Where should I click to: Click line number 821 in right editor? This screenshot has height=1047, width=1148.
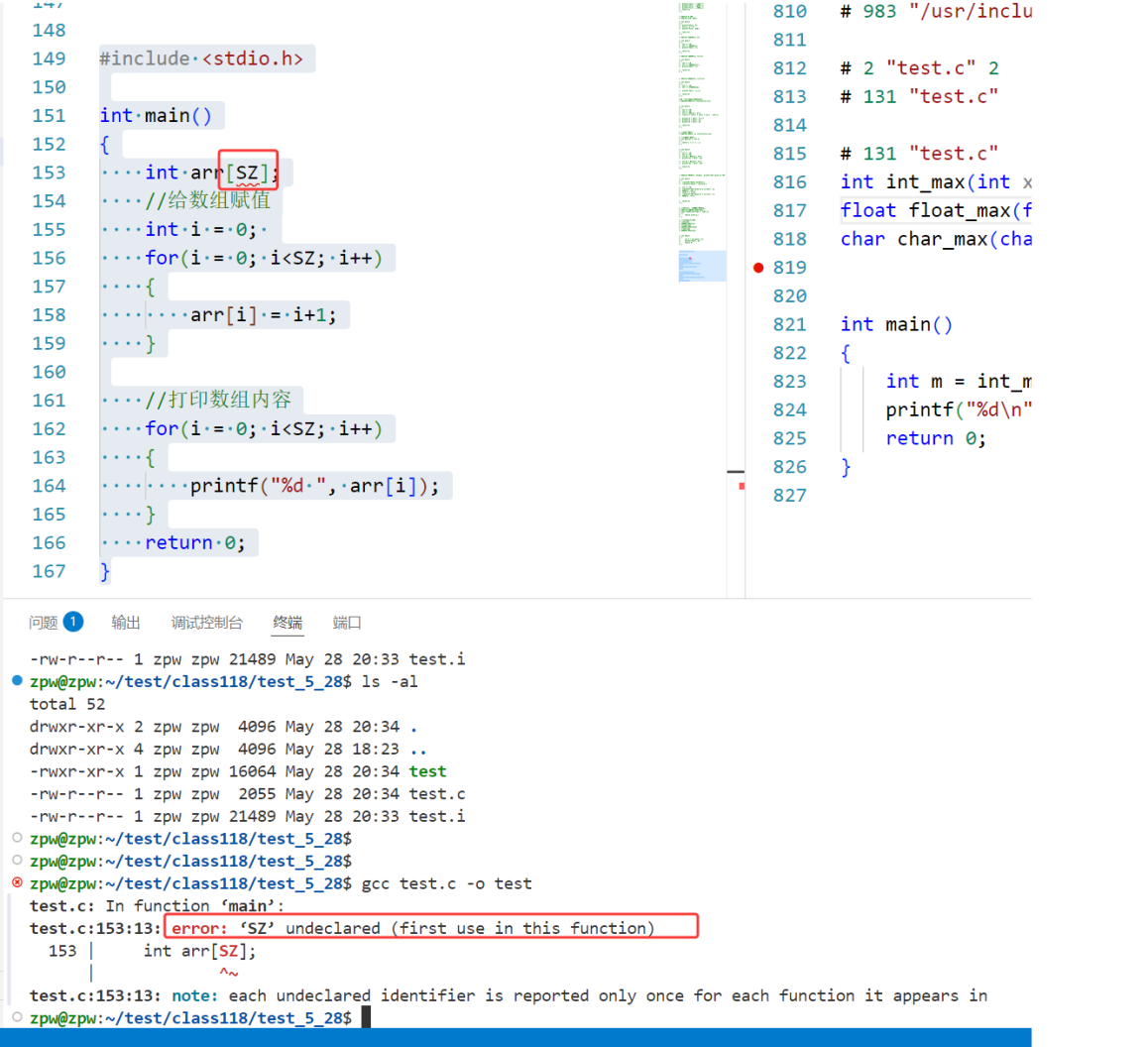(789, 324)
